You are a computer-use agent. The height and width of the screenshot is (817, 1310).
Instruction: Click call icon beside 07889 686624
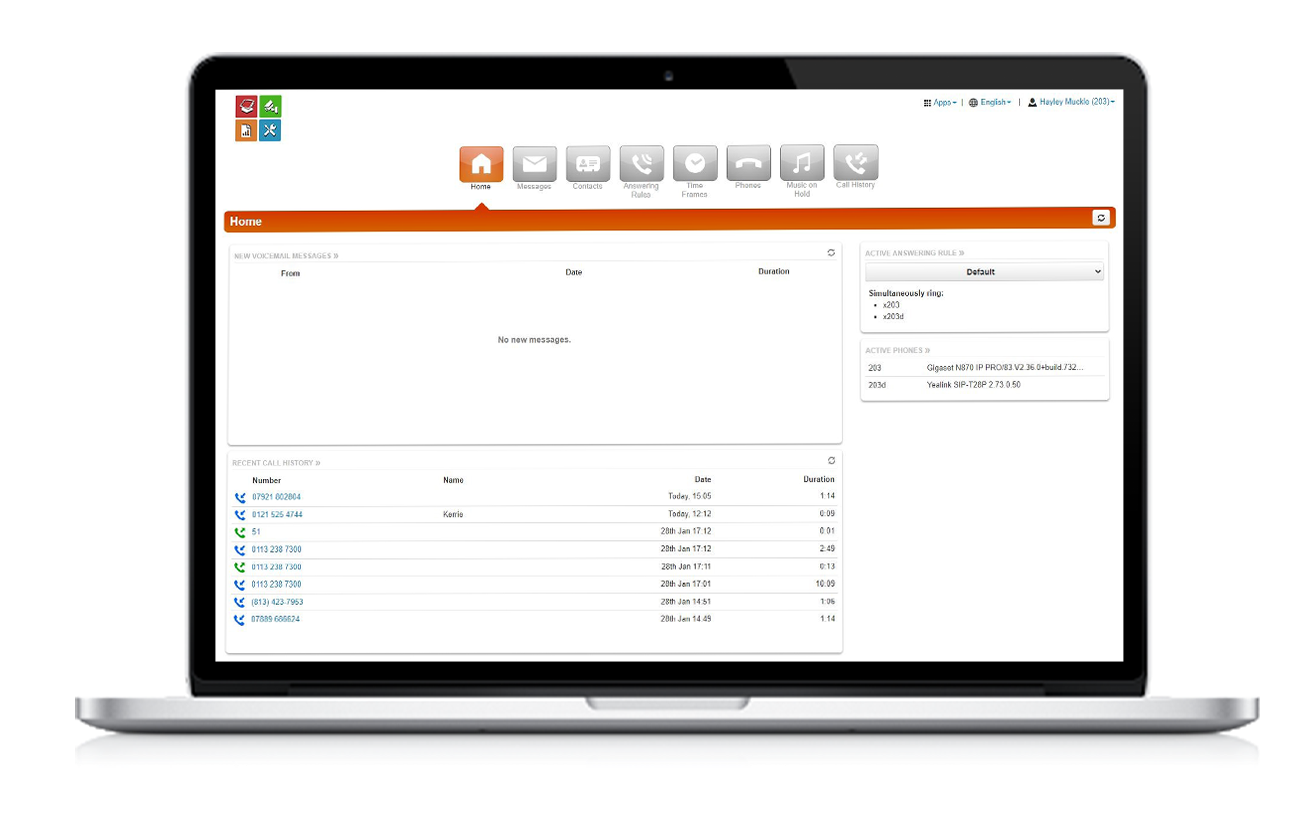[240, 620]
